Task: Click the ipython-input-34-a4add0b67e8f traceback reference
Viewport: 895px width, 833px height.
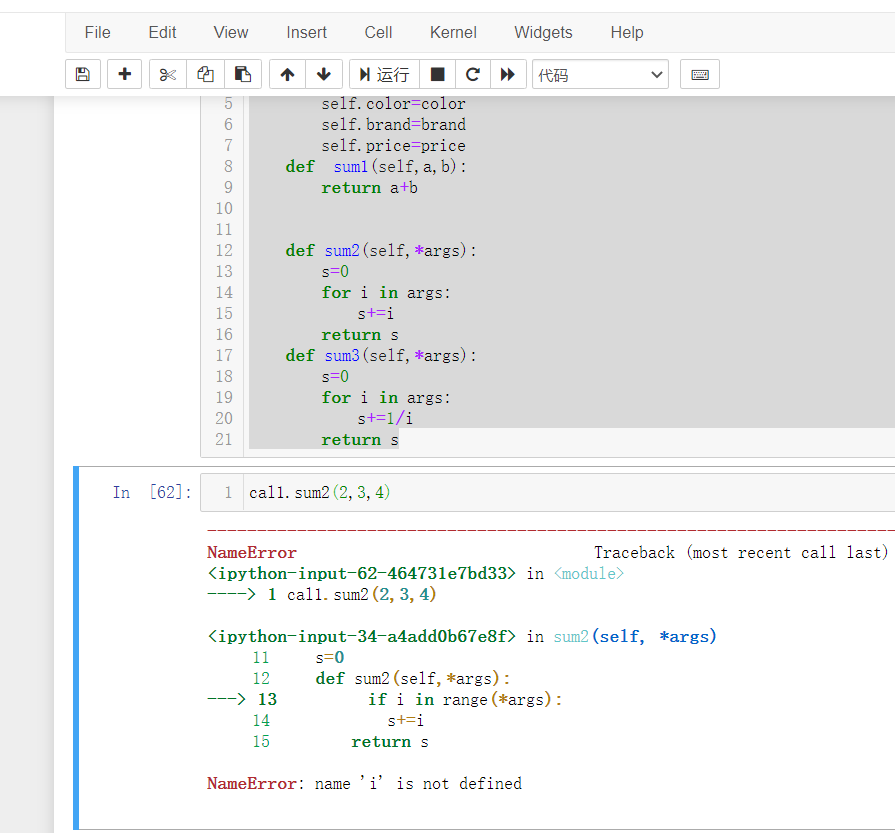Action: pos(361,636)
